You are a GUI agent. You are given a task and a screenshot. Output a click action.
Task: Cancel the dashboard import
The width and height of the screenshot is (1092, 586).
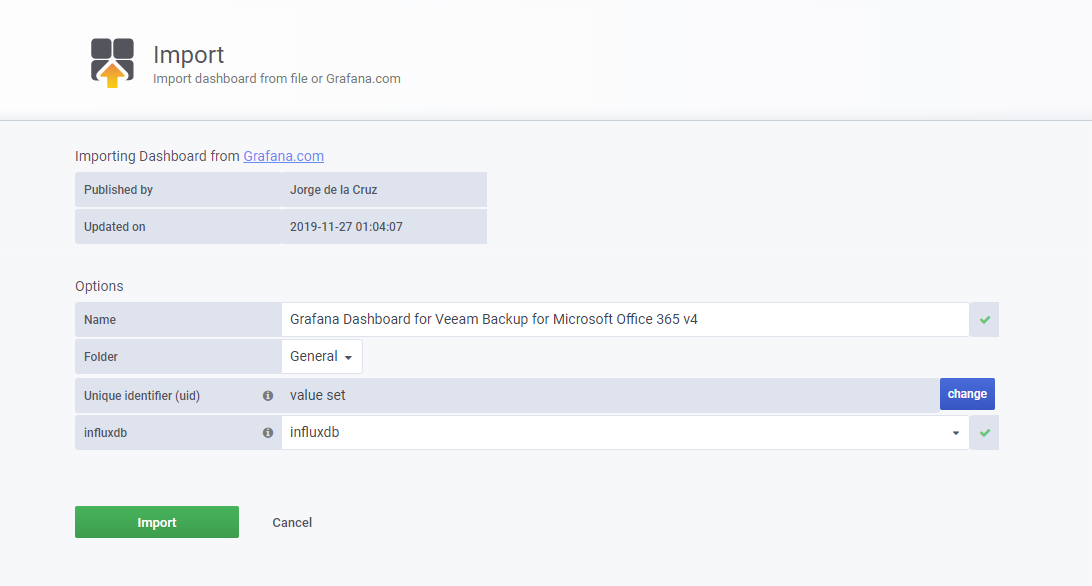[x=292, y=523]
